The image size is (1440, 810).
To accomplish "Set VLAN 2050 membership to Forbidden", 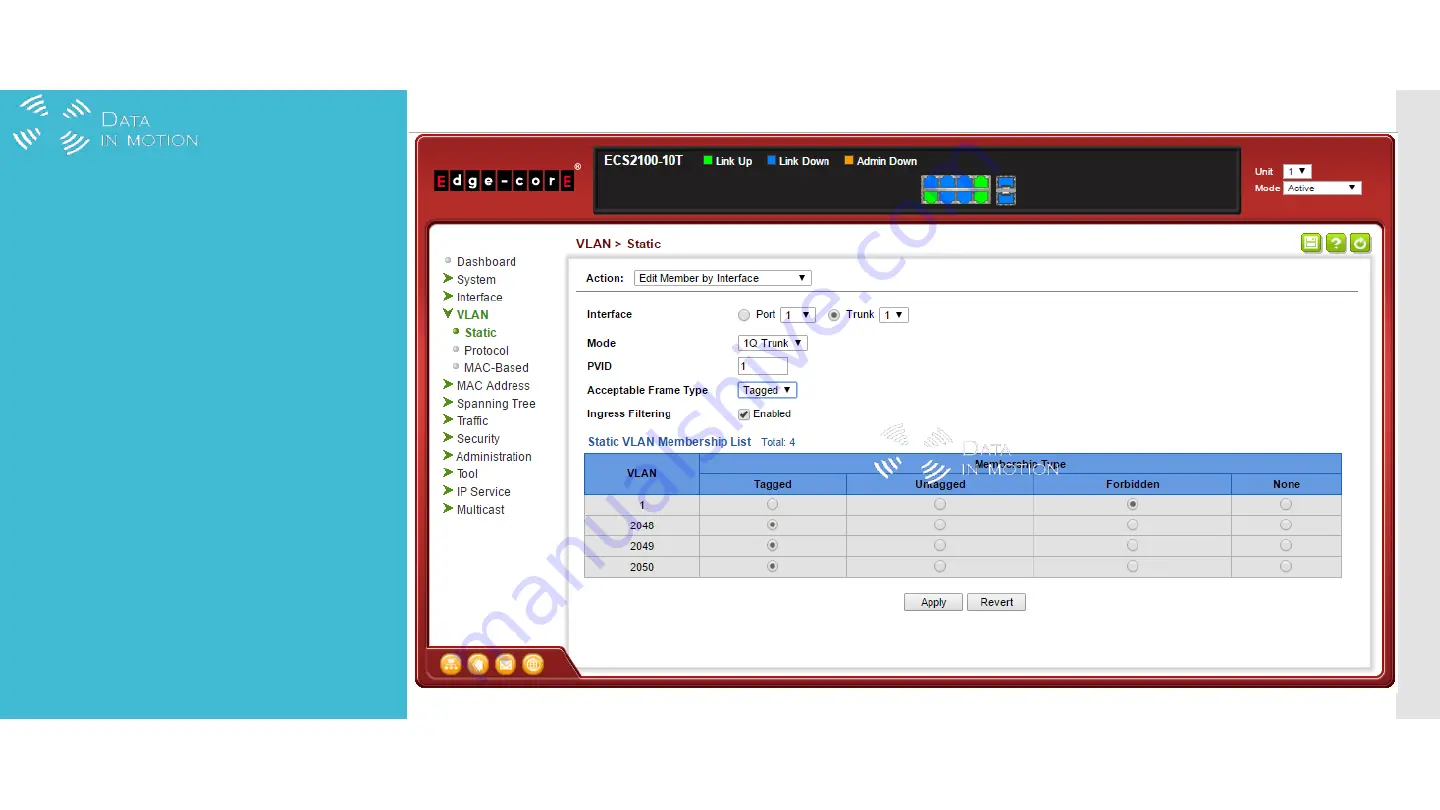I will click(x=1132, y=566).
